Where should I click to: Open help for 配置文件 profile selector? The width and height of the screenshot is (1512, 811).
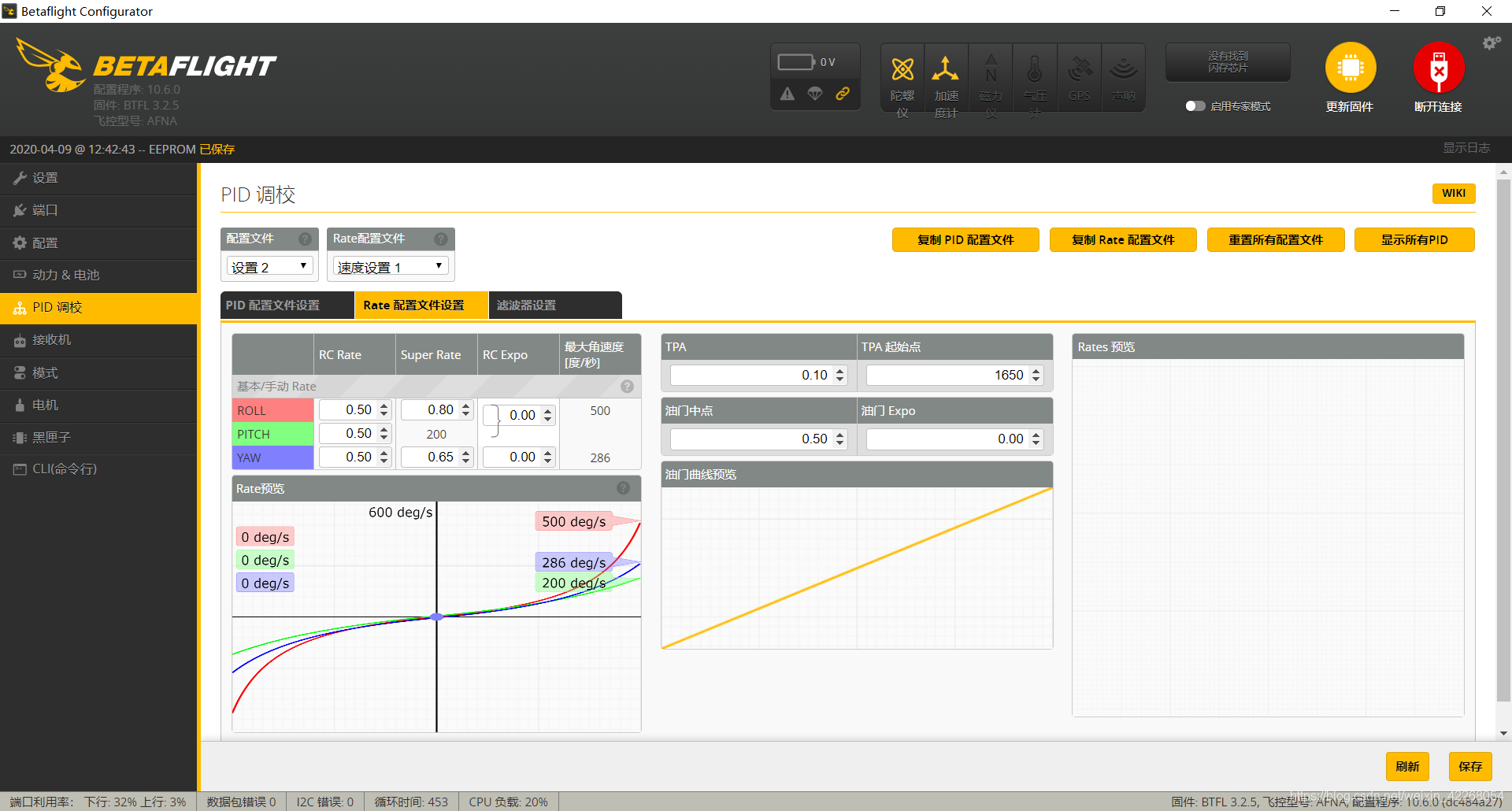pos(305,239)
